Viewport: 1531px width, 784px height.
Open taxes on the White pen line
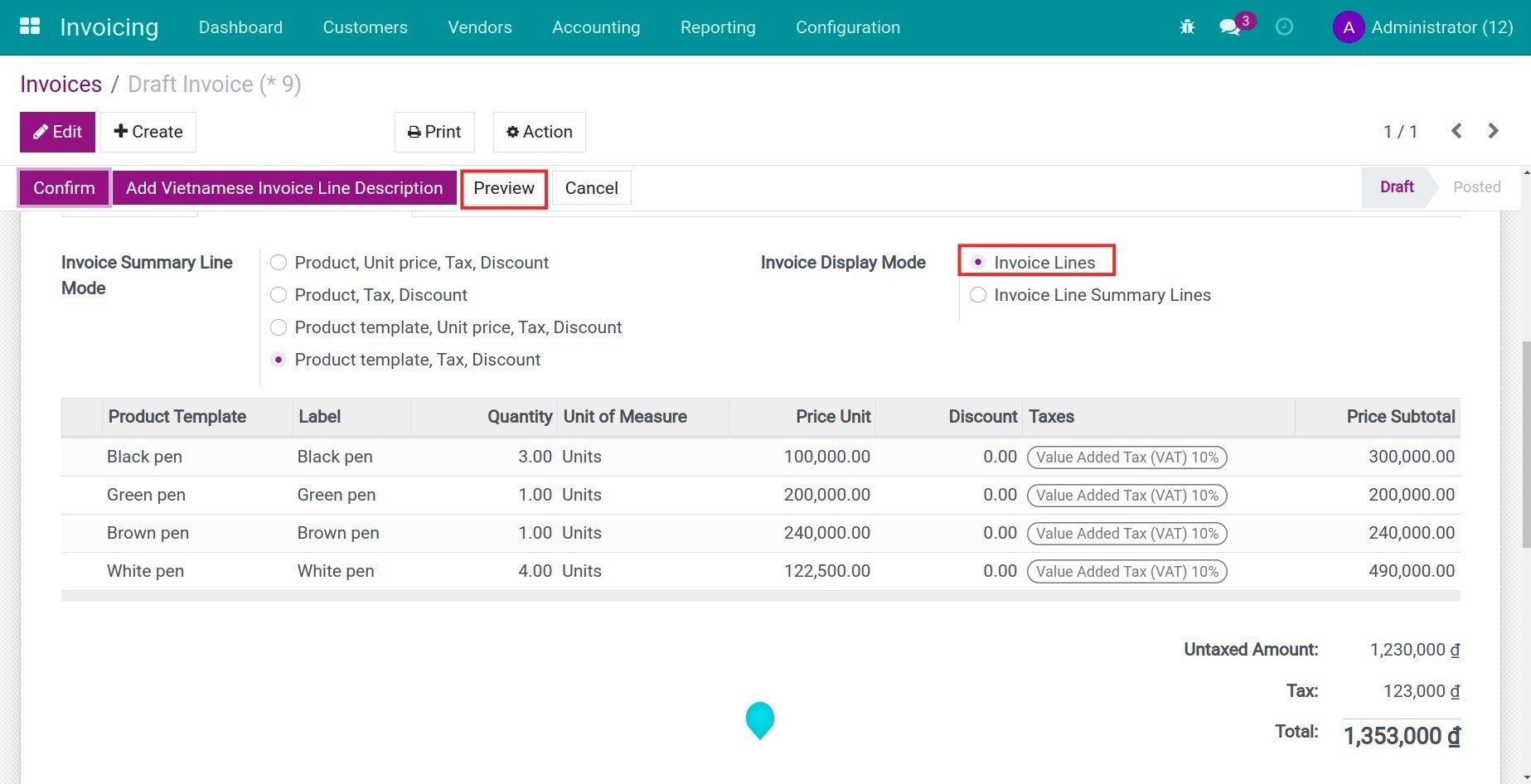tap(1126, 571)
